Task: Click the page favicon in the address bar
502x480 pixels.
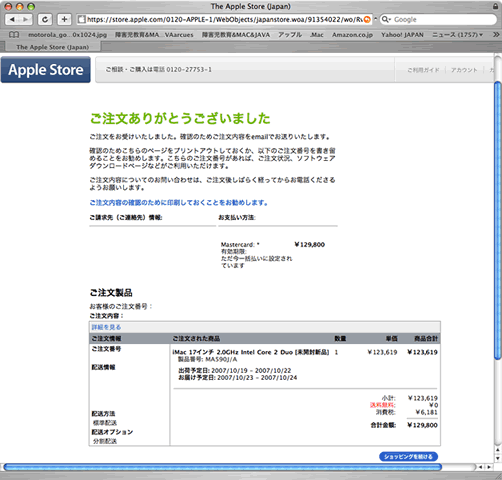Action: 81,19
